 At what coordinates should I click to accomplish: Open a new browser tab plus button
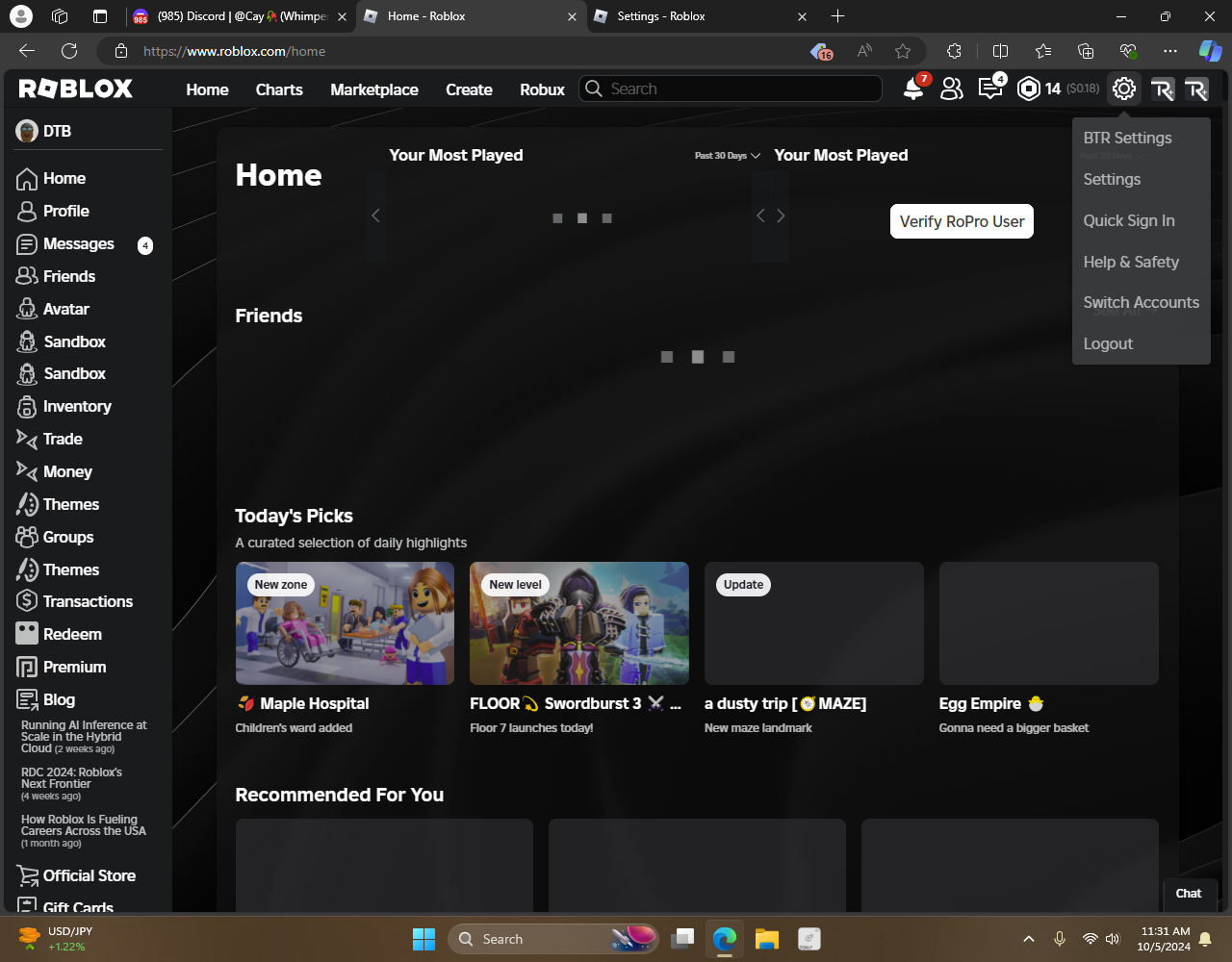(x=837, y=16)
